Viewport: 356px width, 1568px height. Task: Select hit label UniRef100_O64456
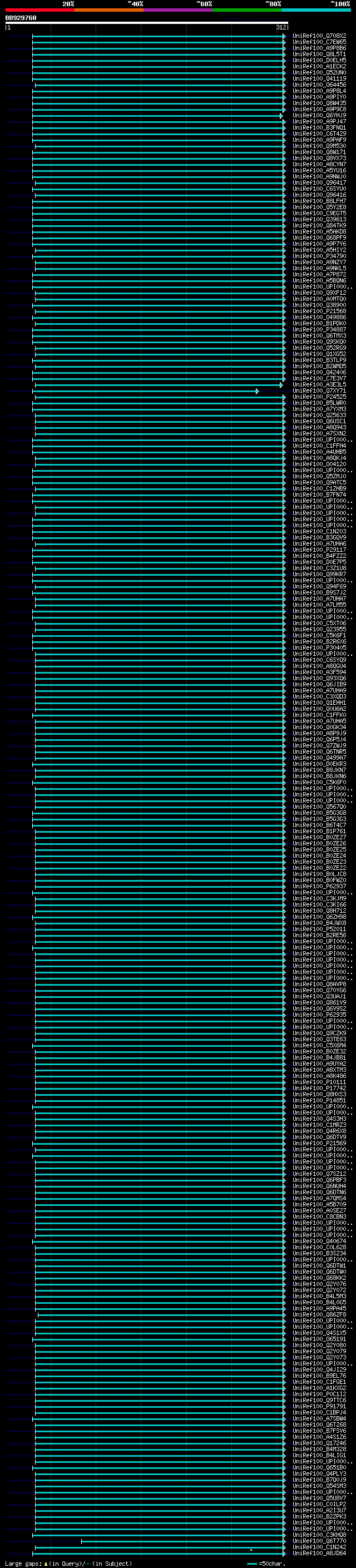pos(319,85)
